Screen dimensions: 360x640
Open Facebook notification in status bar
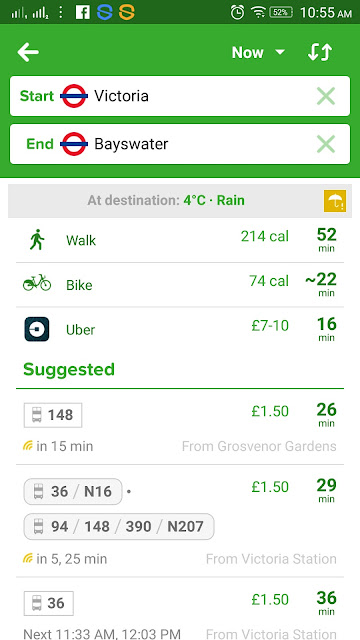pos(83,13)
